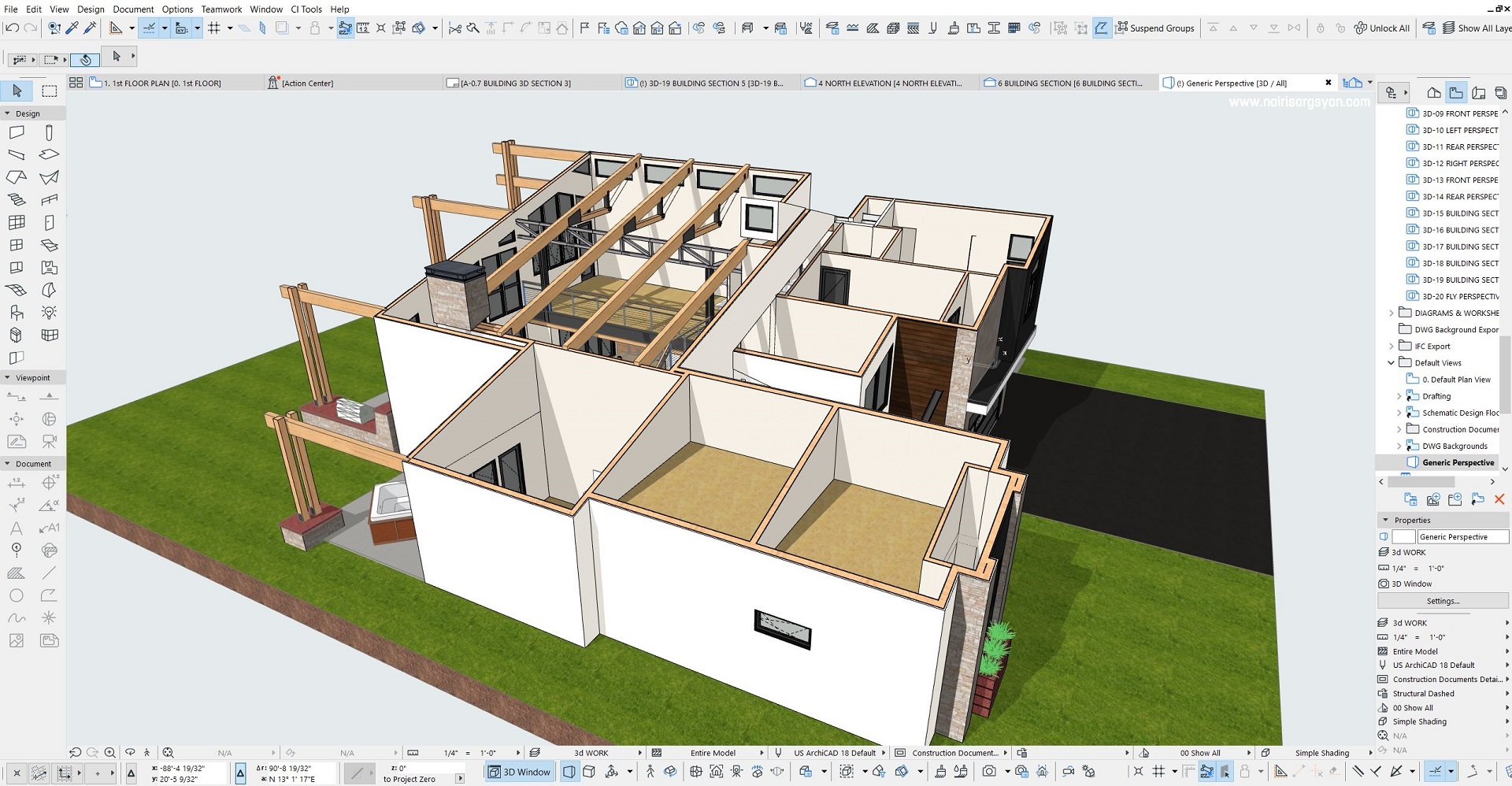The width and height of the screenshot is (1512, 786).
Task: Click the Trim scissors icon
Action: click(454, 28)
